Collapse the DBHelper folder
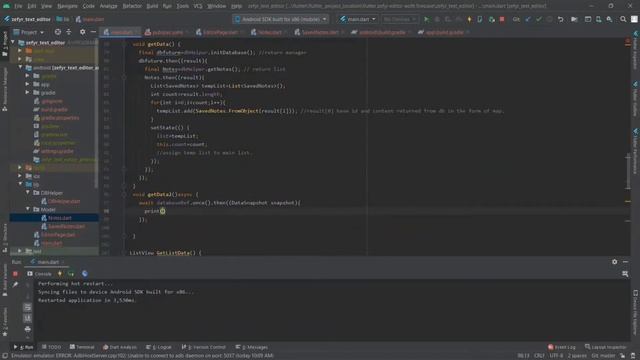640x360 pixels. [27, 193]
